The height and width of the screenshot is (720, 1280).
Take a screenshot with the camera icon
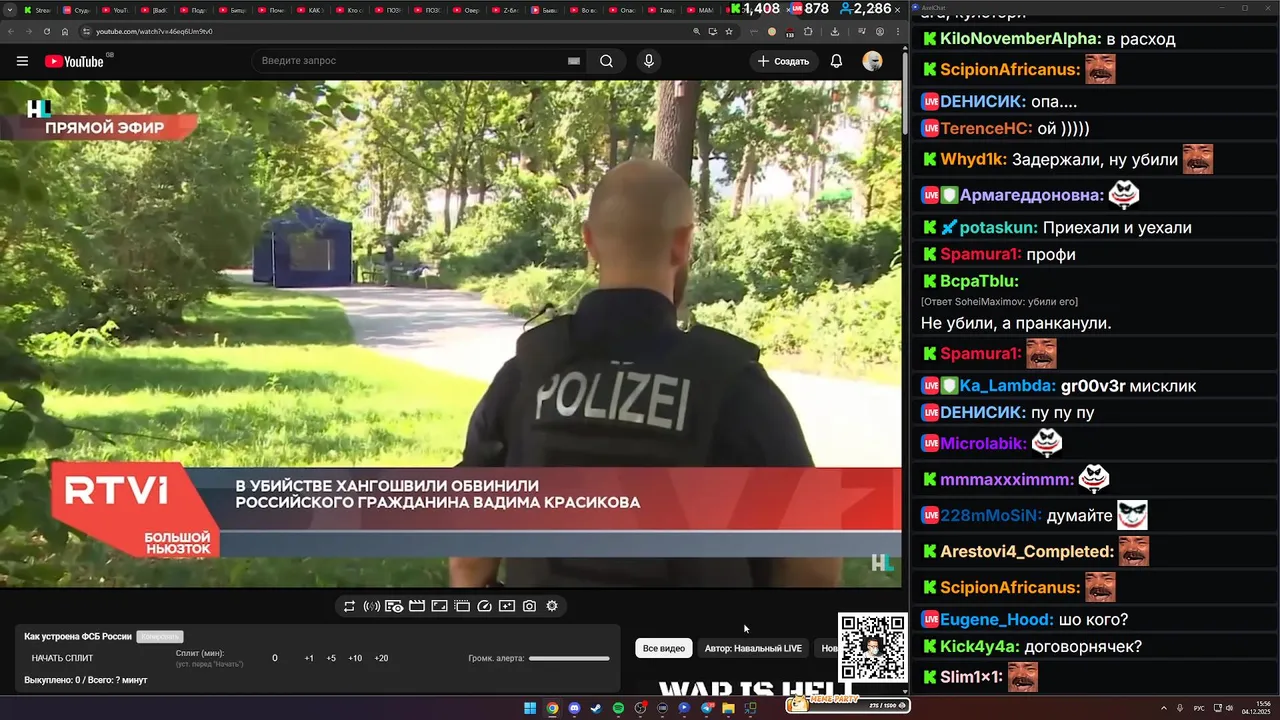click(x=529, y=606)
